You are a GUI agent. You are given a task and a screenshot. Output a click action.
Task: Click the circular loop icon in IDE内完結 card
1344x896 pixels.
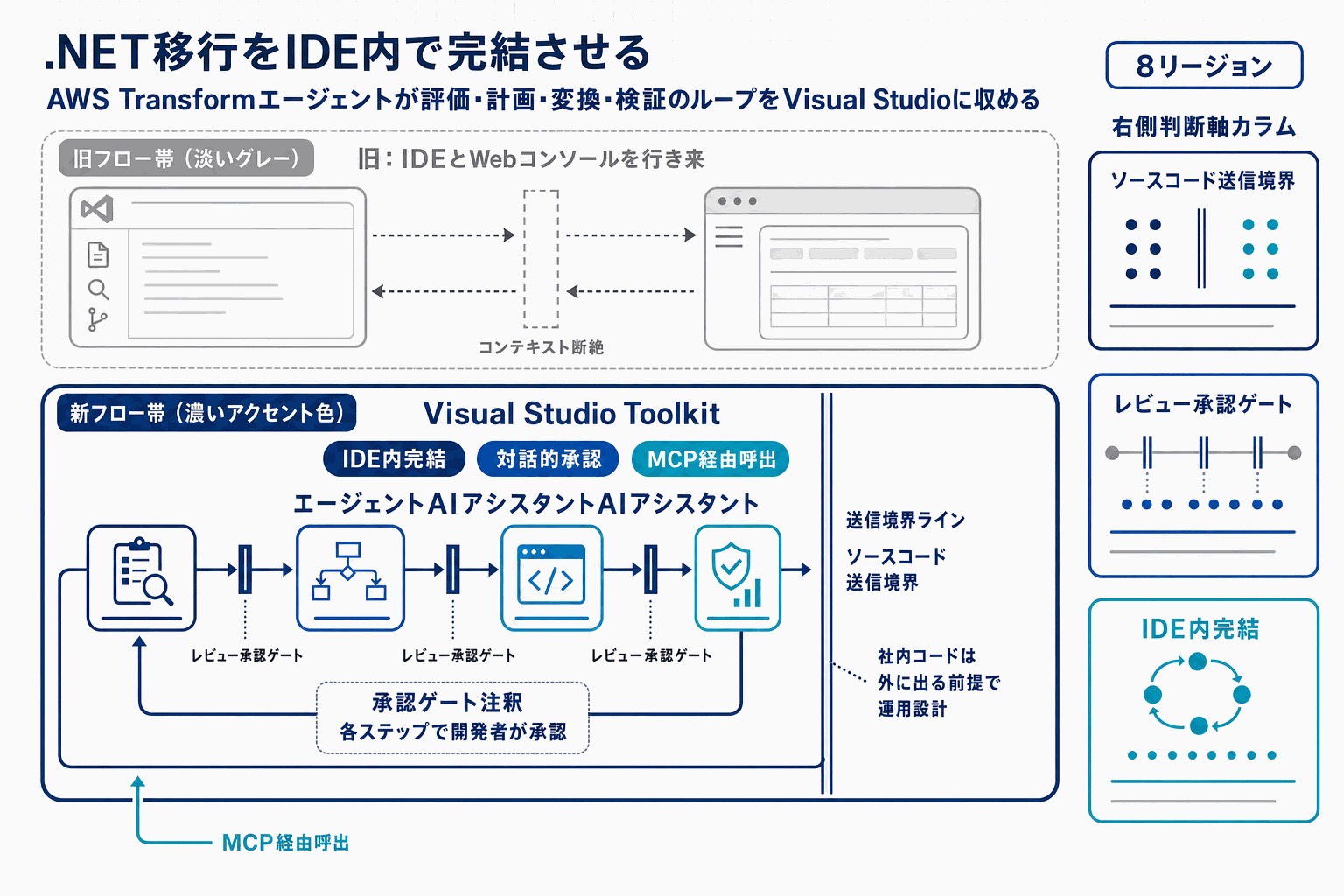pos(1198,694)
